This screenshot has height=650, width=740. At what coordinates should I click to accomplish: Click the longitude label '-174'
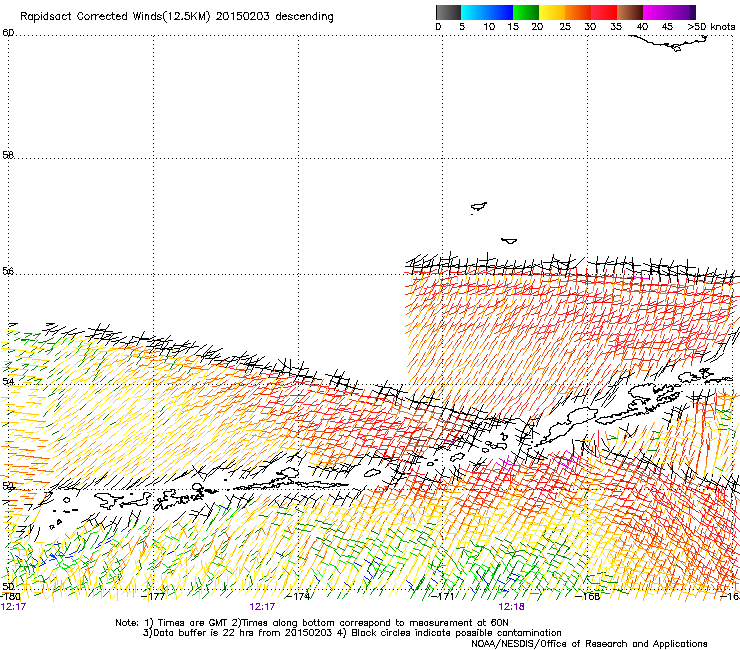(299, 596)
